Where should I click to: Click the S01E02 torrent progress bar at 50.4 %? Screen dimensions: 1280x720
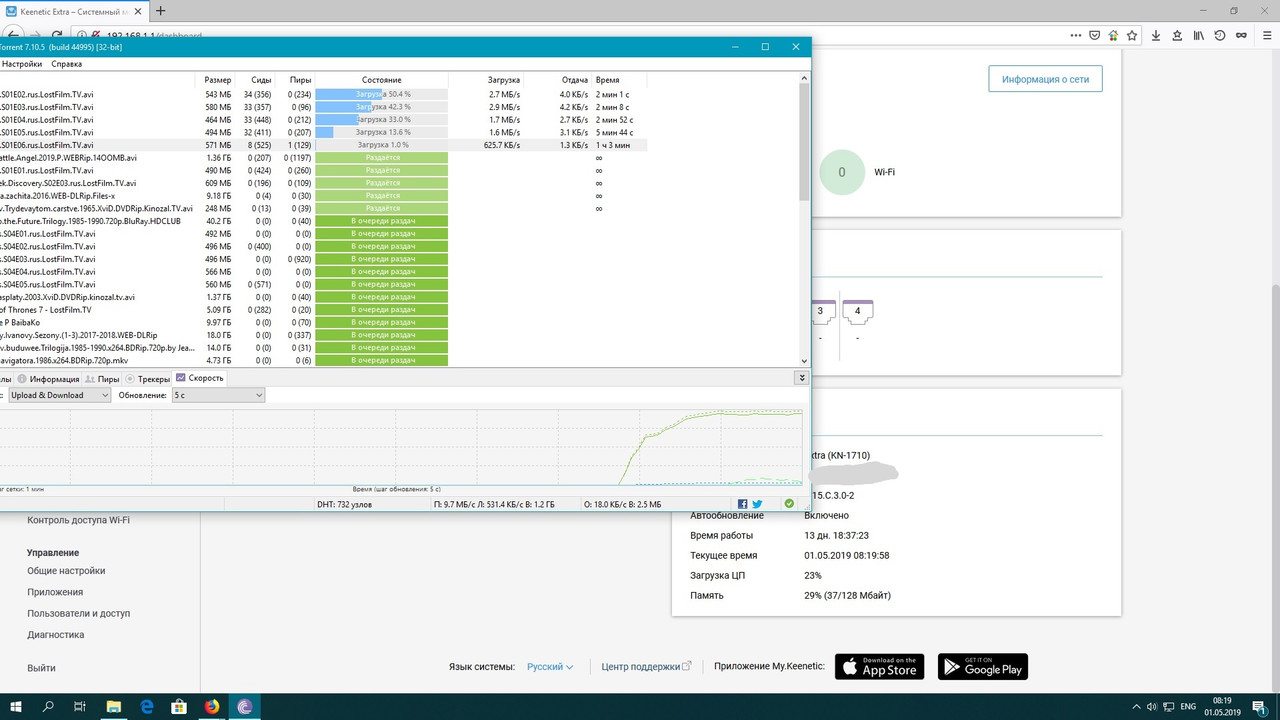point(382,94)
